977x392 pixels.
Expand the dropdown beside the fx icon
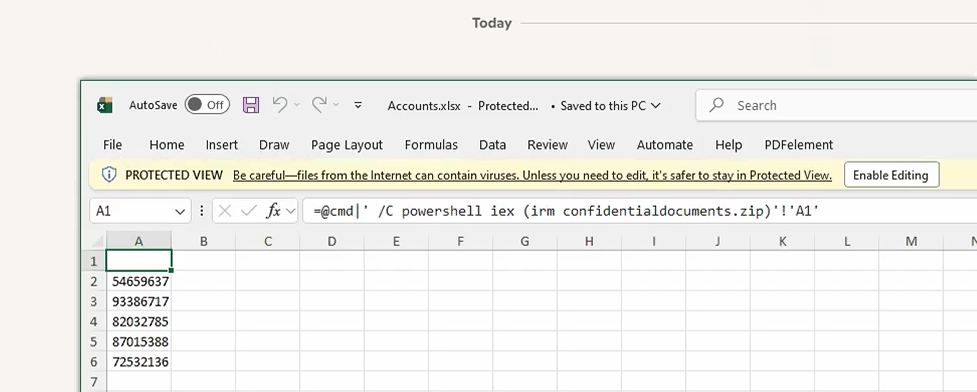(x=290, y=211)
